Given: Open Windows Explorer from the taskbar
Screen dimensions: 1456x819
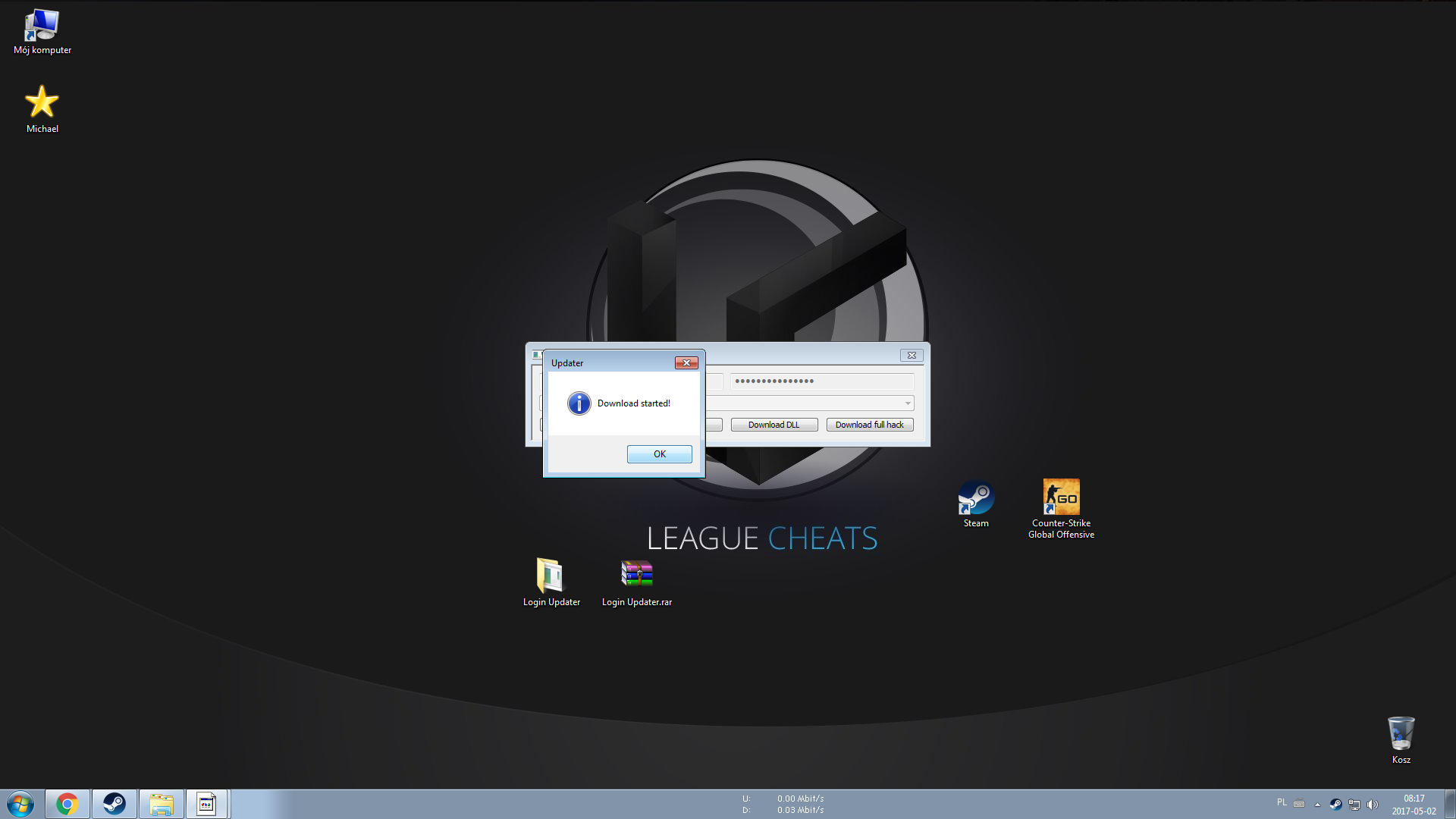Looking at the screenshot, I should 162,804.
